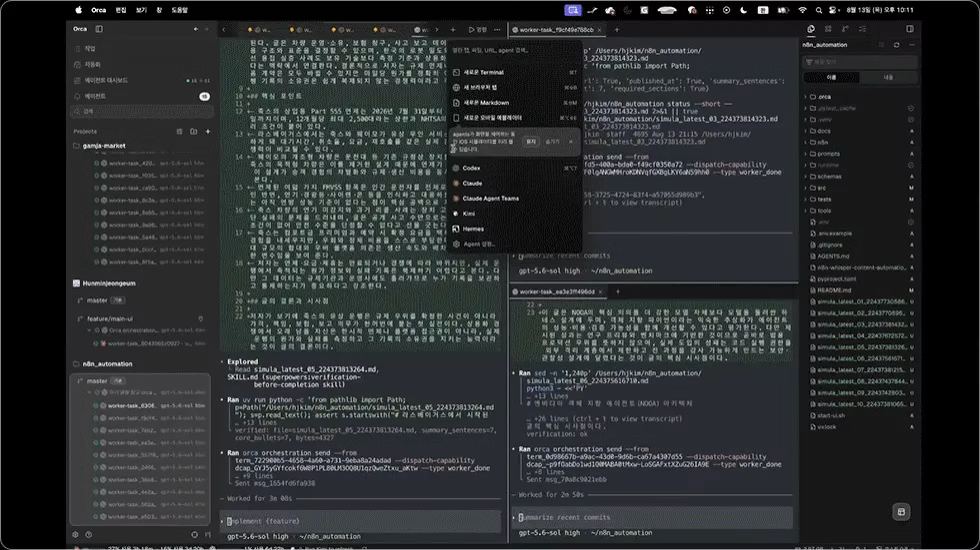
Task: Open the source control branch icon
Action: click(845, 29)
